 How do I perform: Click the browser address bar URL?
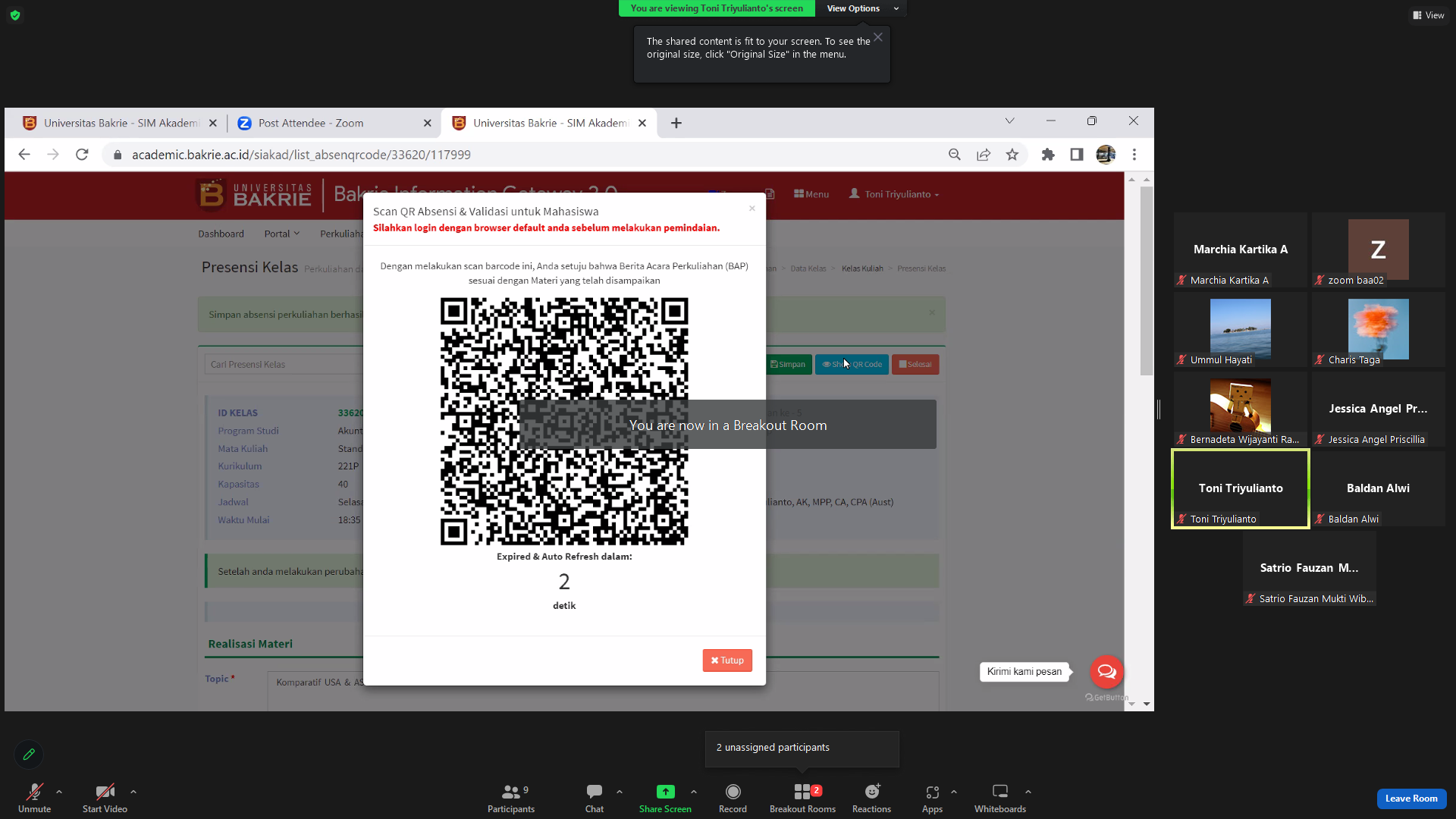pyautogui.click(x=301, y=155)
